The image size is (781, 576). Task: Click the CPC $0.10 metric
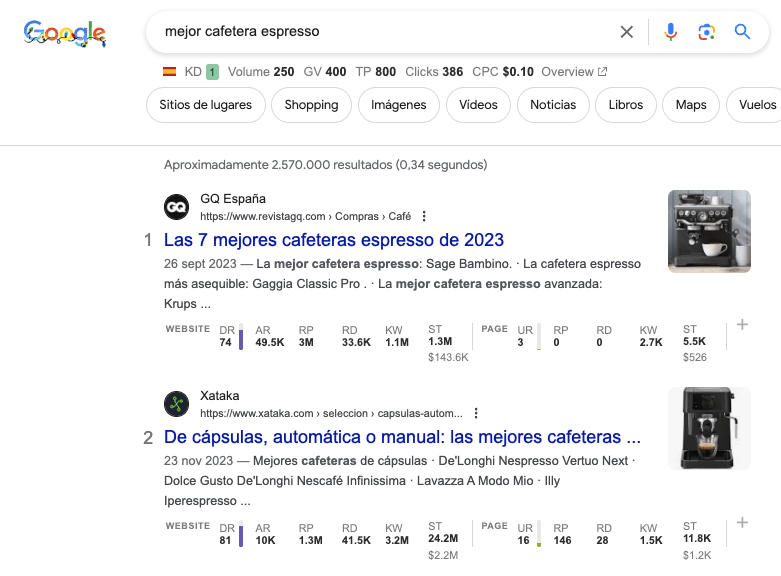pyautogui.click(x=503, y=72)
